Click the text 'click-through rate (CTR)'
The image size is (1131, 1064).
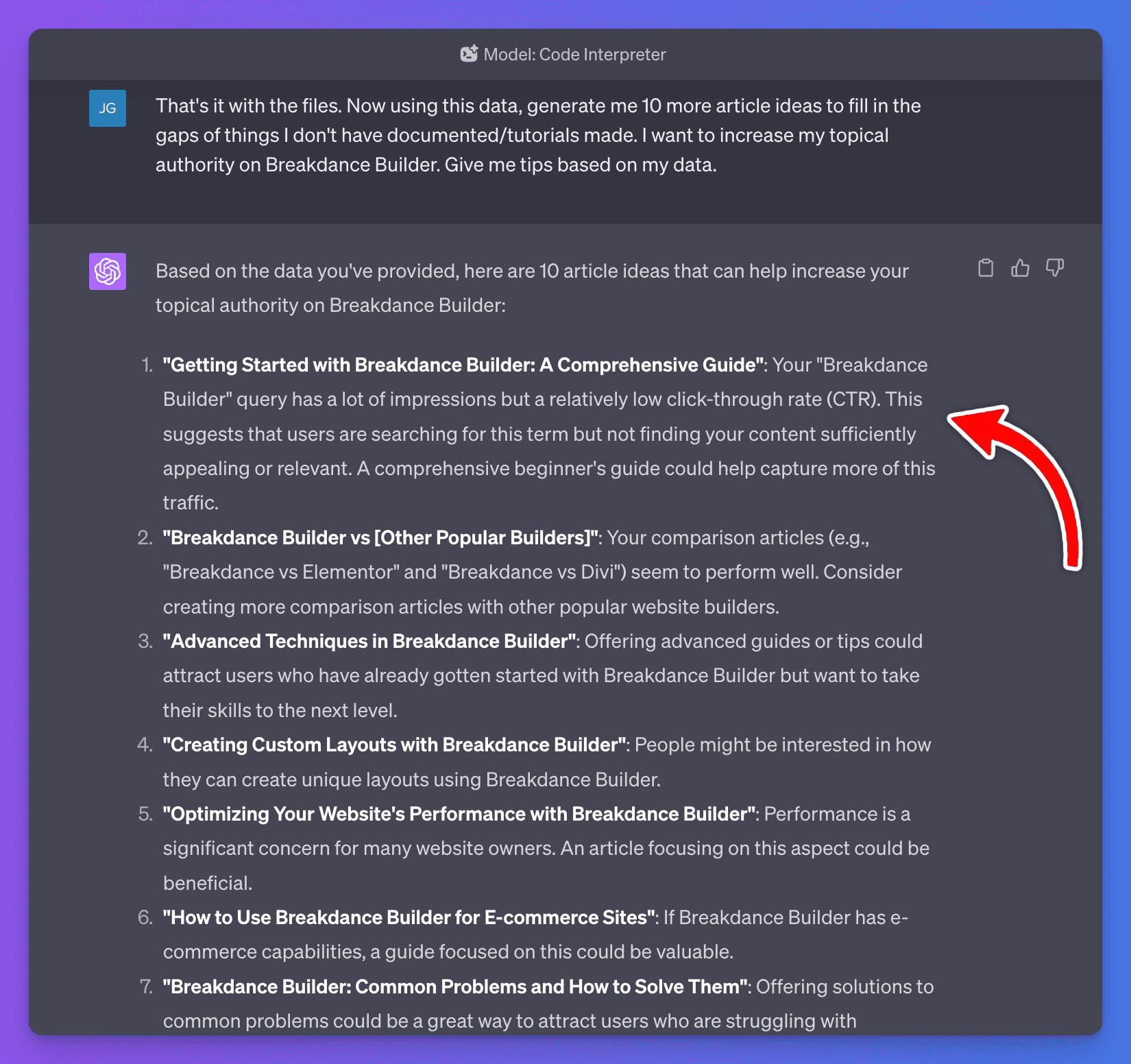773,399
